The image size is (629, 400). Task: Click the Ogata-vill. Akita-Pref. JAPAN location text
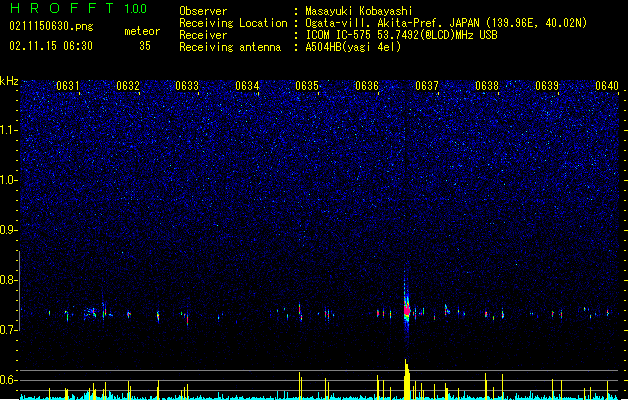(446, 23)
